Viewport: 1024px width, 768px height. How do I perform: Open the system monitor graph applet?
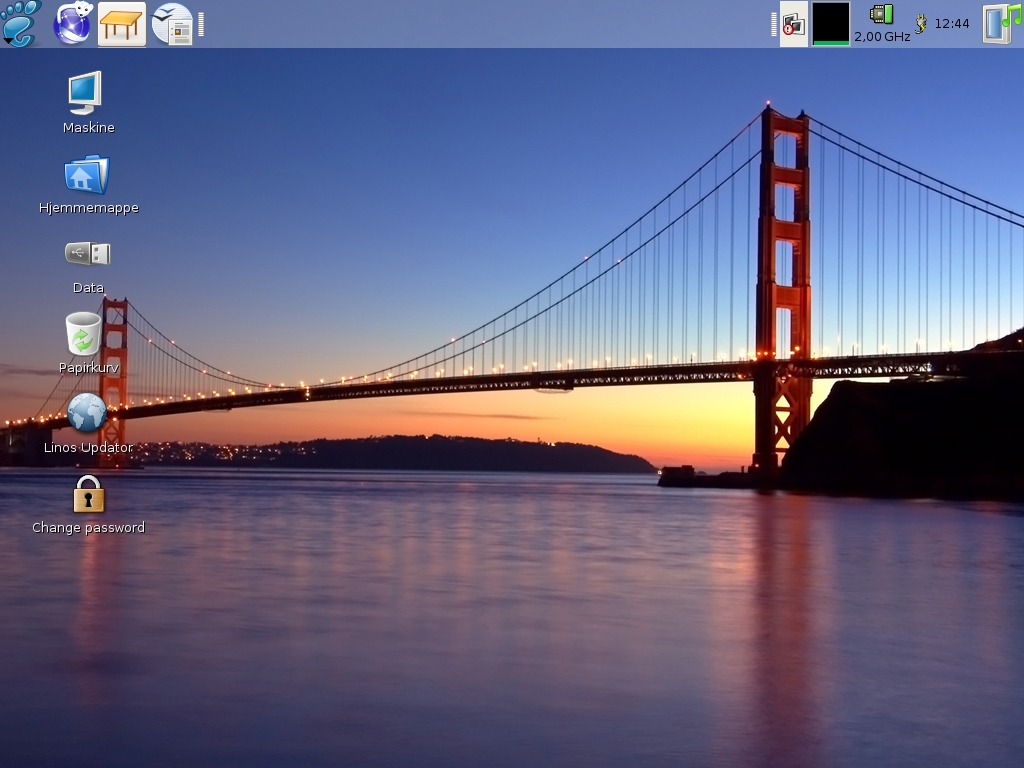tap(830, 24)
